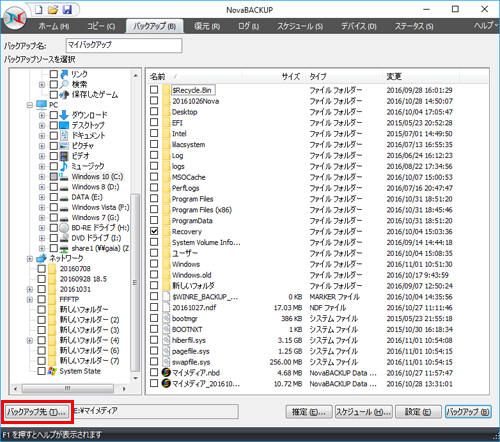Click the open folder icon in title bar
The image size is (500, 442).
click(53, 10)
